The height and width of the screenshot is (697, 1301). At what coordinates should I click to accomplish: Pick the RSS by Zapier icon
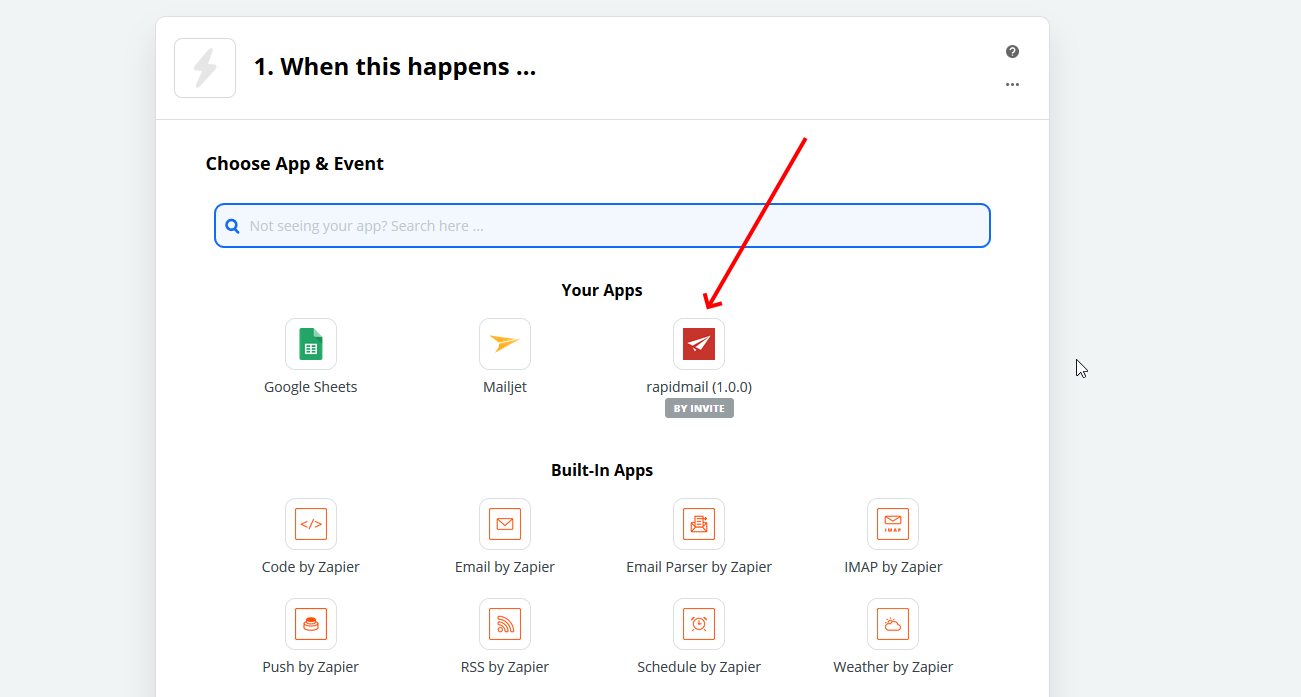[x=505, y=624]
